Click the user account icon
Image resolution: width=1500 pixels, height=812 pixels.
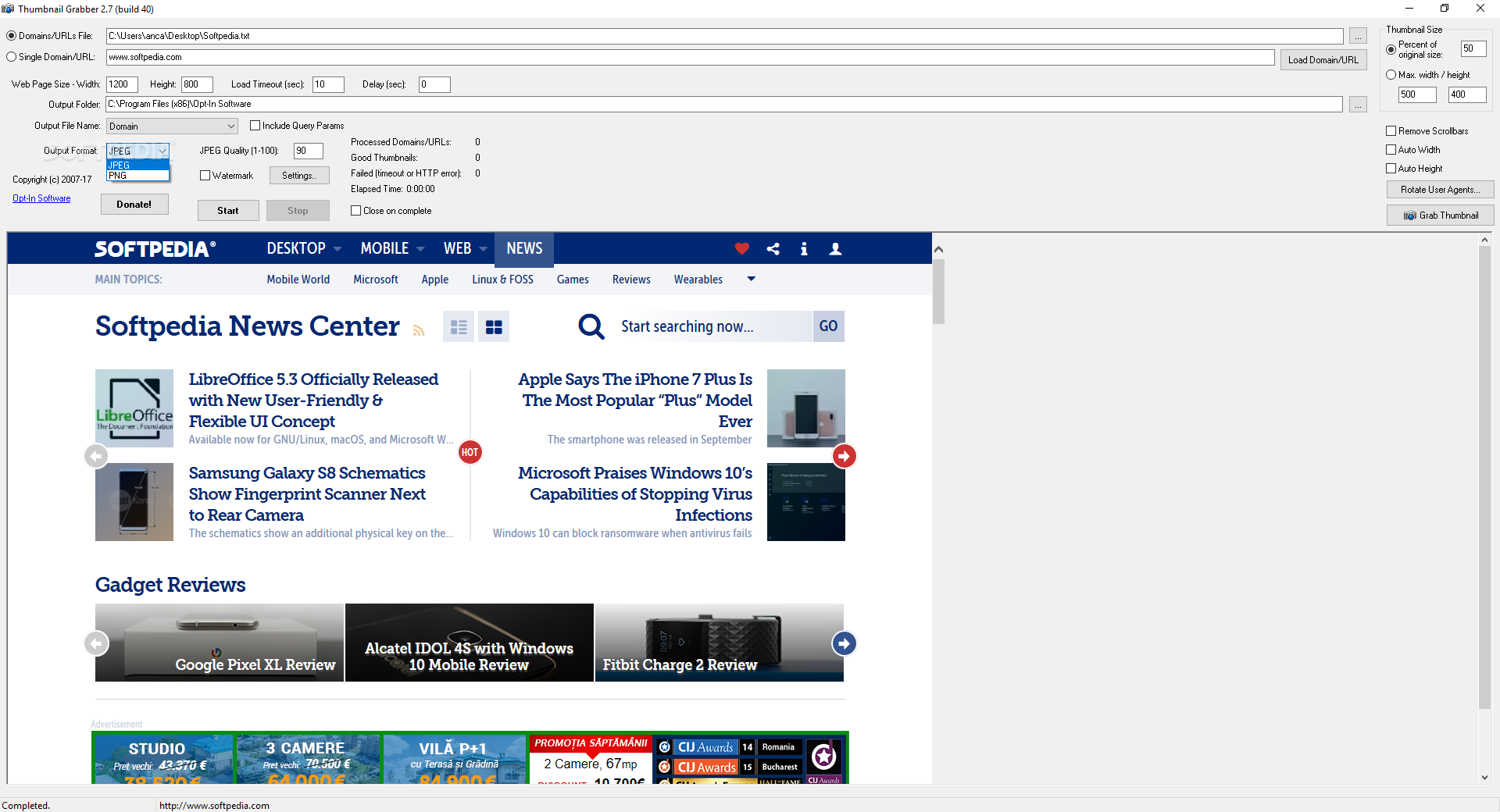[835, 248]
